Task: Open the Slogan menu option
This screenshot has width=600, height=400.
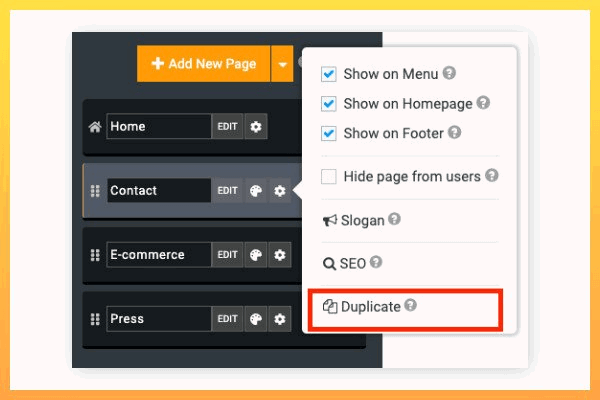Action: [354, 220]
